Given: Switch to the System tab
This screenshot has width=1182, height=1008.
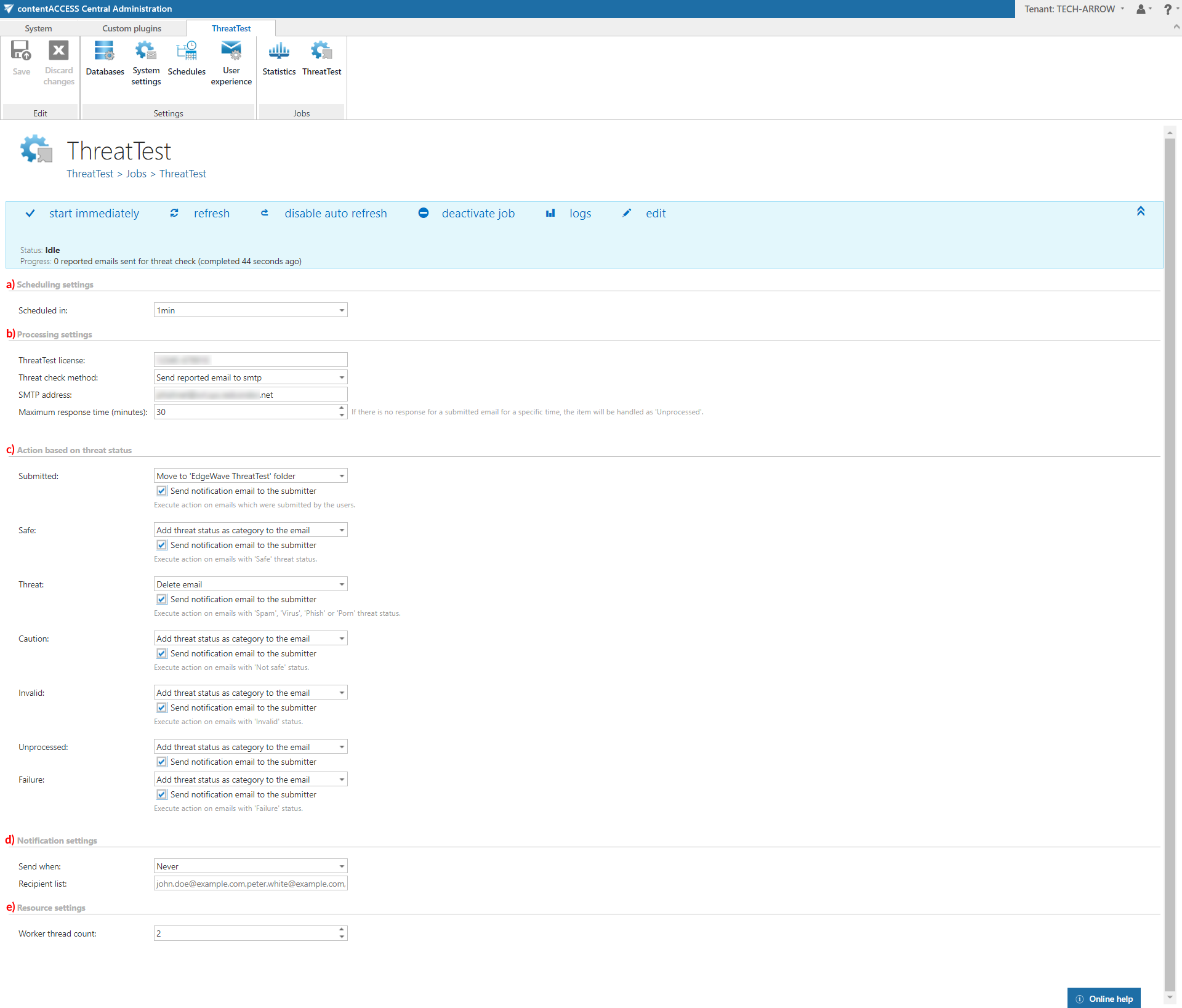Looking at the screenshot, I should click(38, 28).
